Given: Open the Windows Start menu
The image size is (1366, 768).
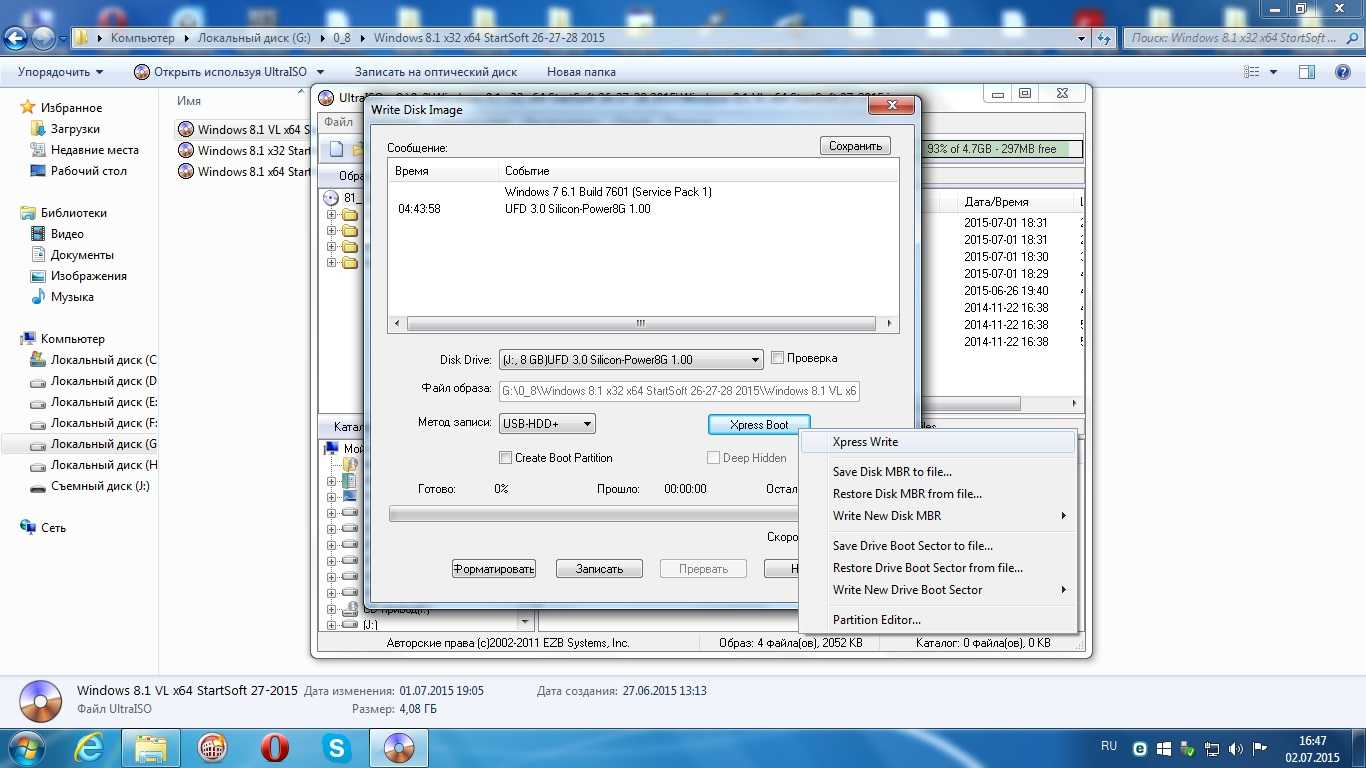Looking at the screenshot, I should (28, 748).
